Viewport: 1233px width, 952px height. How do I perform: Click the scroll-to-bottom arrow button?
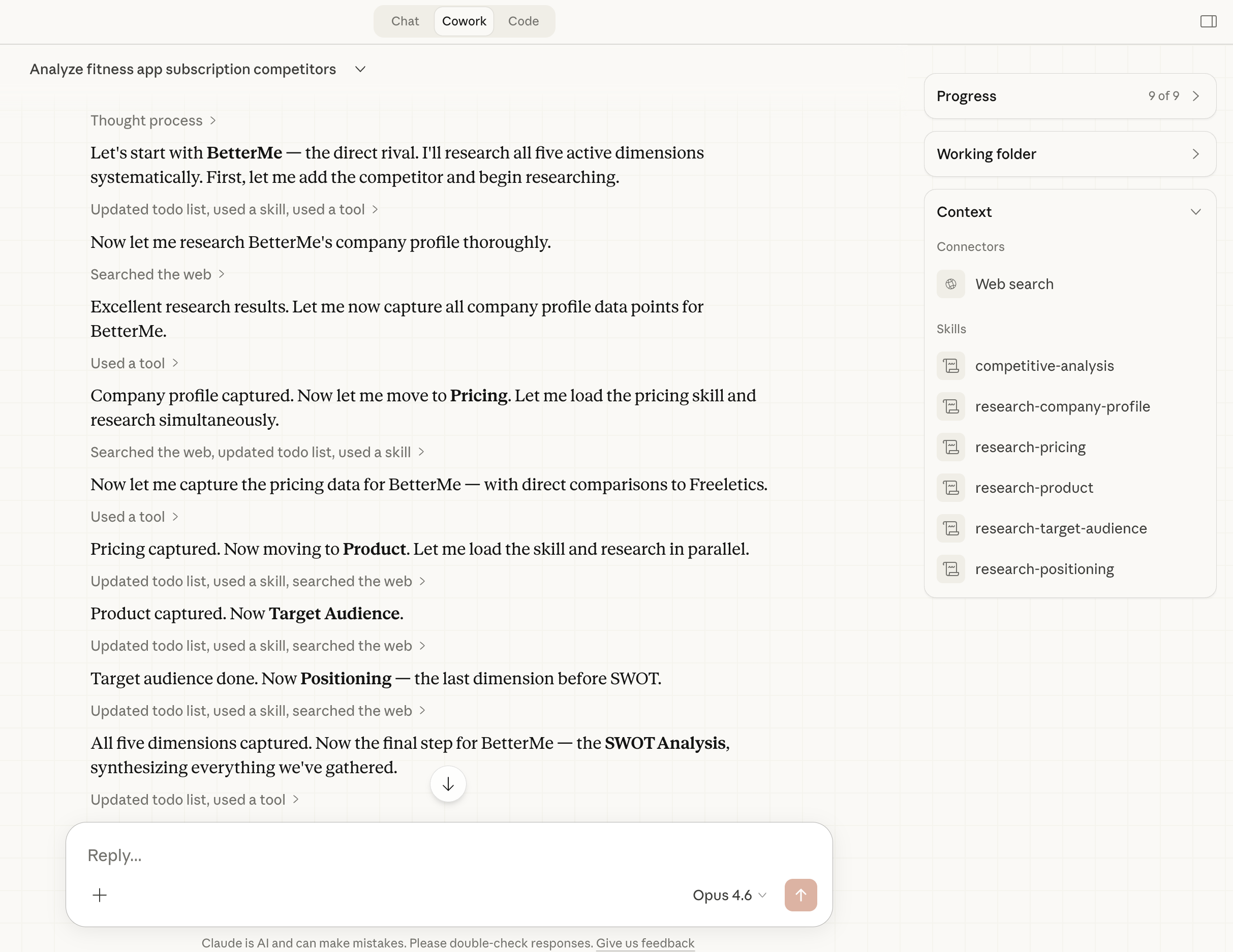(x=448, y=784)
